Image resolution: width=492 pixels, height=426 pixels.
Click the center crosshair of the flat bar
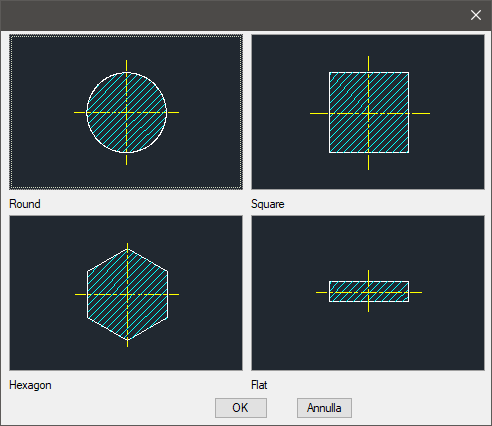(368, 292)
